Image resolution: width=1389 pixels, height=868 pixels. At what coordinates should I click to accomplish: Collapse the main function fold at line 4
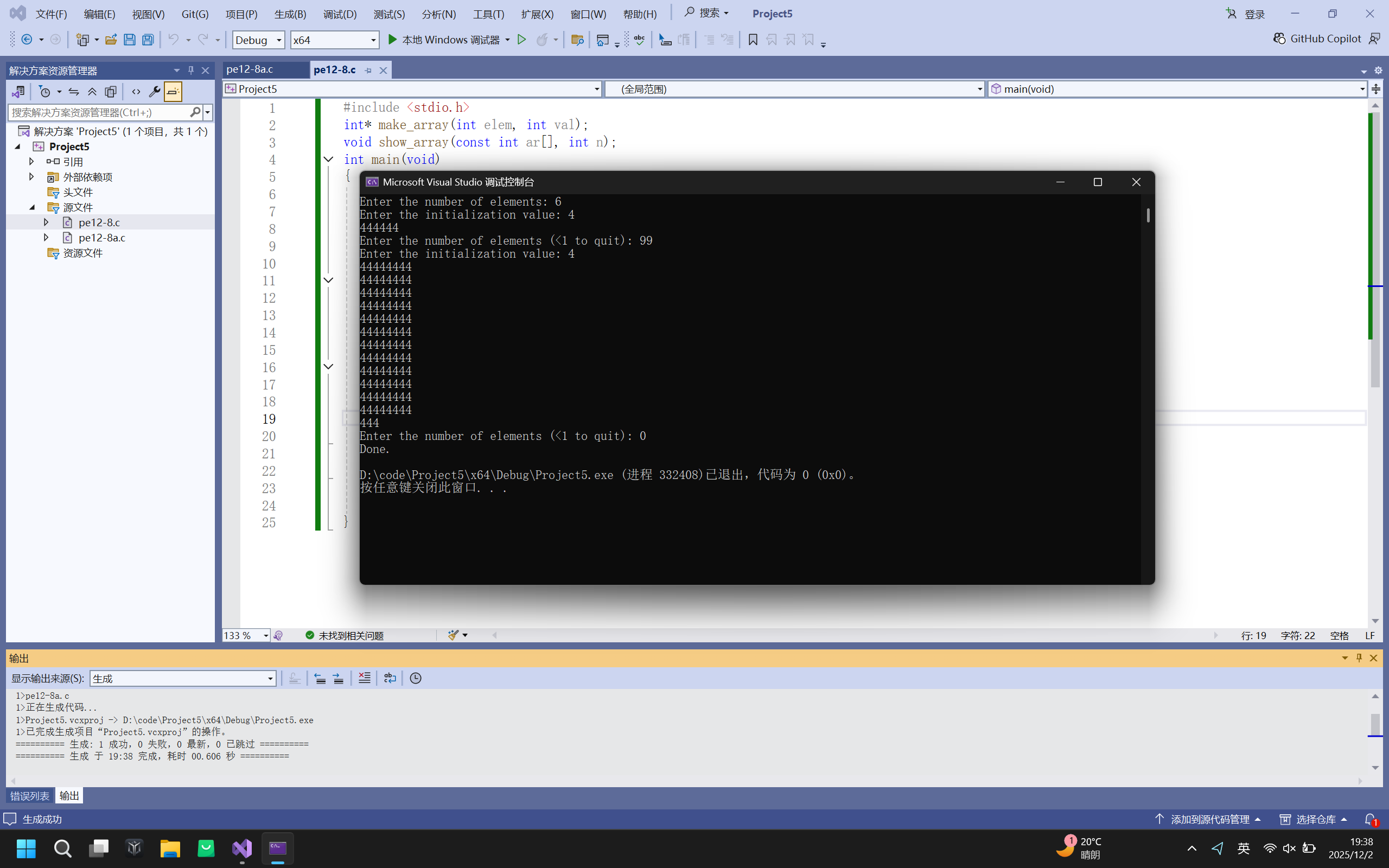(x=328, y=159)
